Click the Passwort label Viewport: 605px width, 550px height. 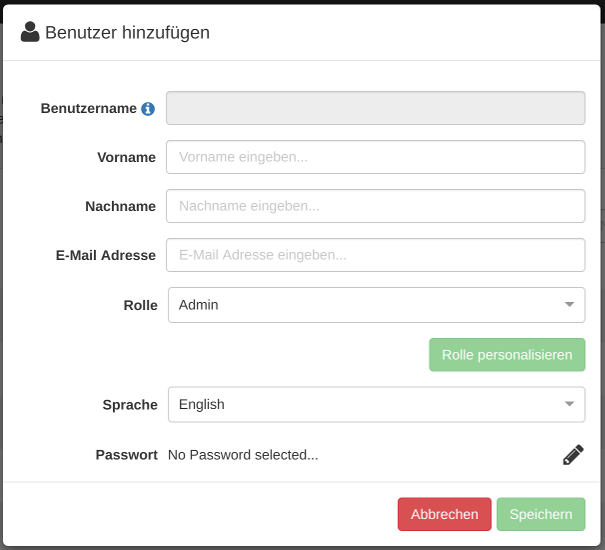click(126, 455)
